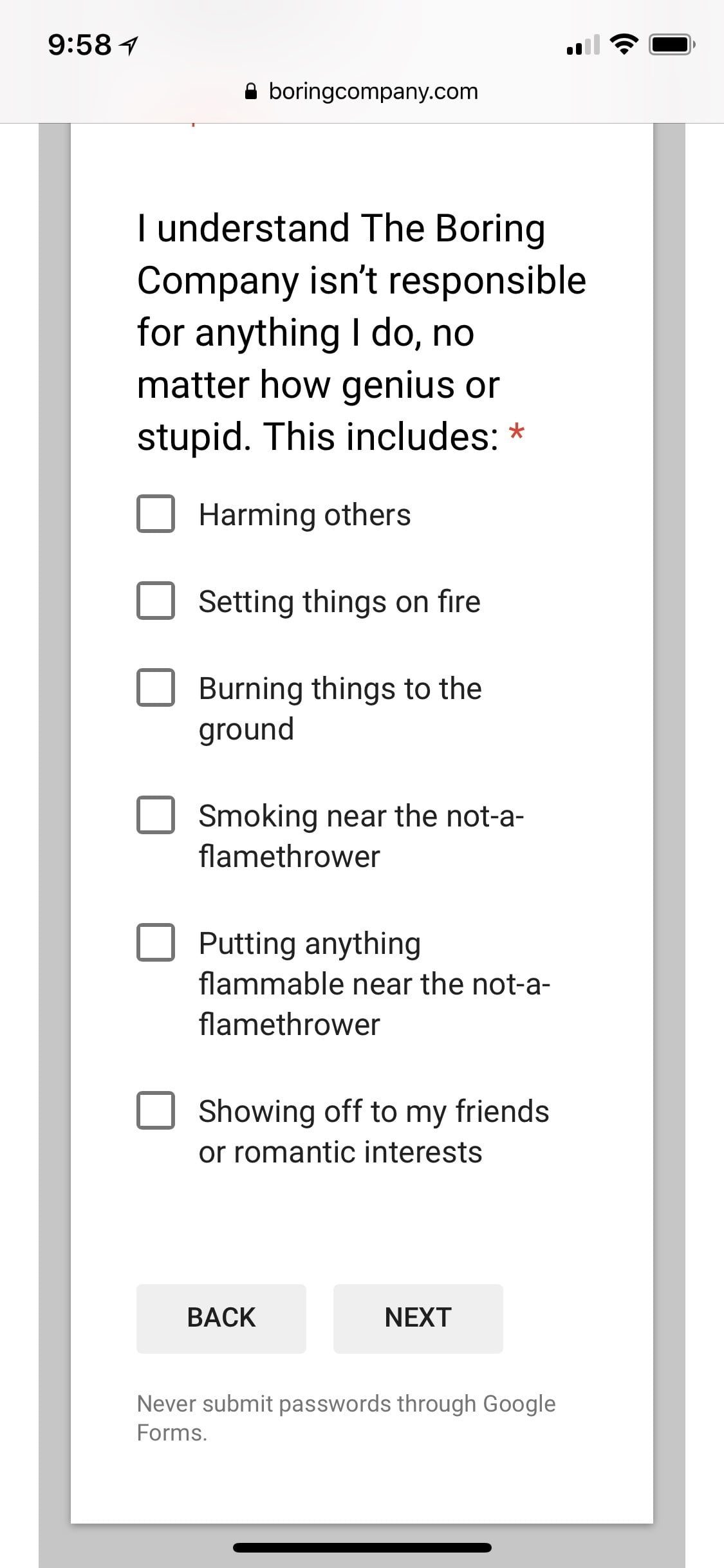Enable Smoking near the not-a-flamethrower option
The height and width of the screenshot is (1568, 724).
click(155, 815)
